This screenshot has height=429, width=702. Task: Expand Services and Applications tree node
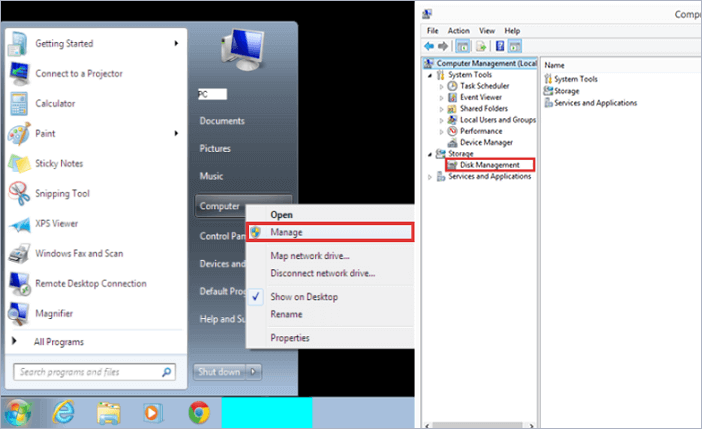click(430, 177)
